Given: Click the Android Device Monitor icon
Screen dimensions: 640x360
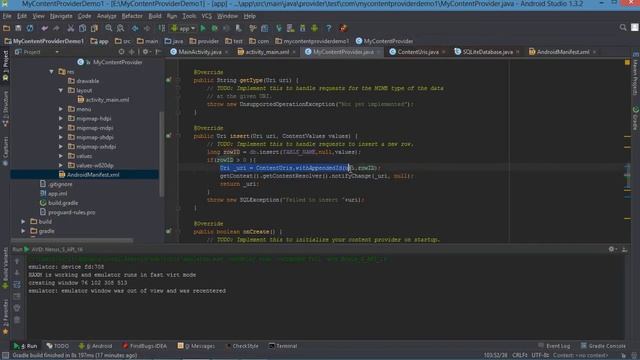Looking at the screenshot, I should coord(314,28).
